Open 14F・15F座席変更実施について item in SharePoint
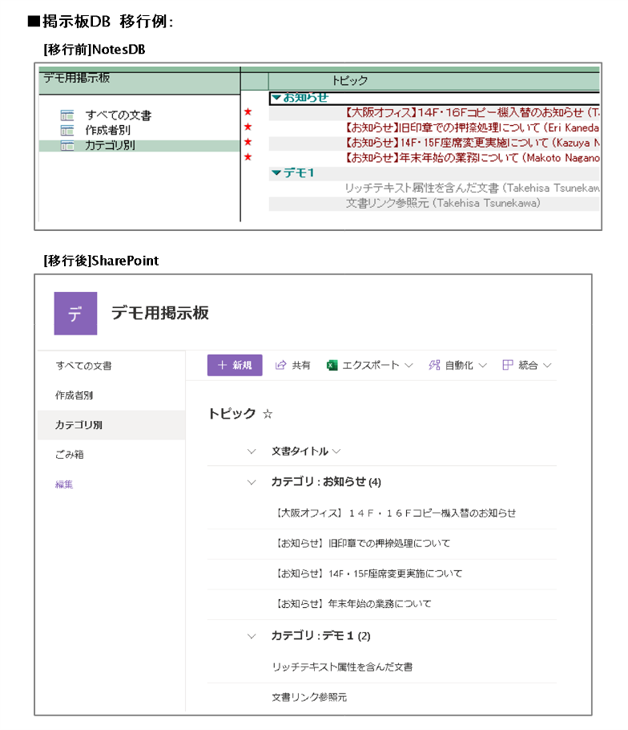 click(x=369, y=574)
